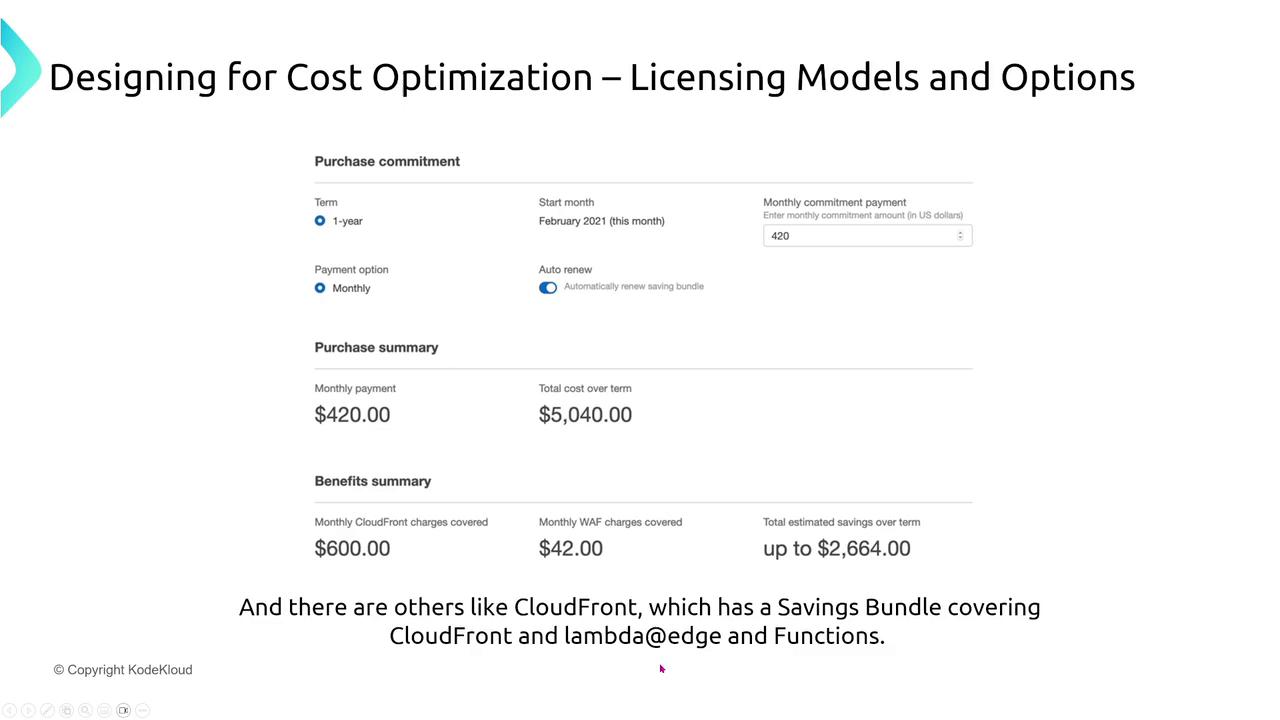The width and height of the screenshot is (1280, 720).
Task: Click the monthly commitment stepper arrows
Action: [x=960, y=236]
